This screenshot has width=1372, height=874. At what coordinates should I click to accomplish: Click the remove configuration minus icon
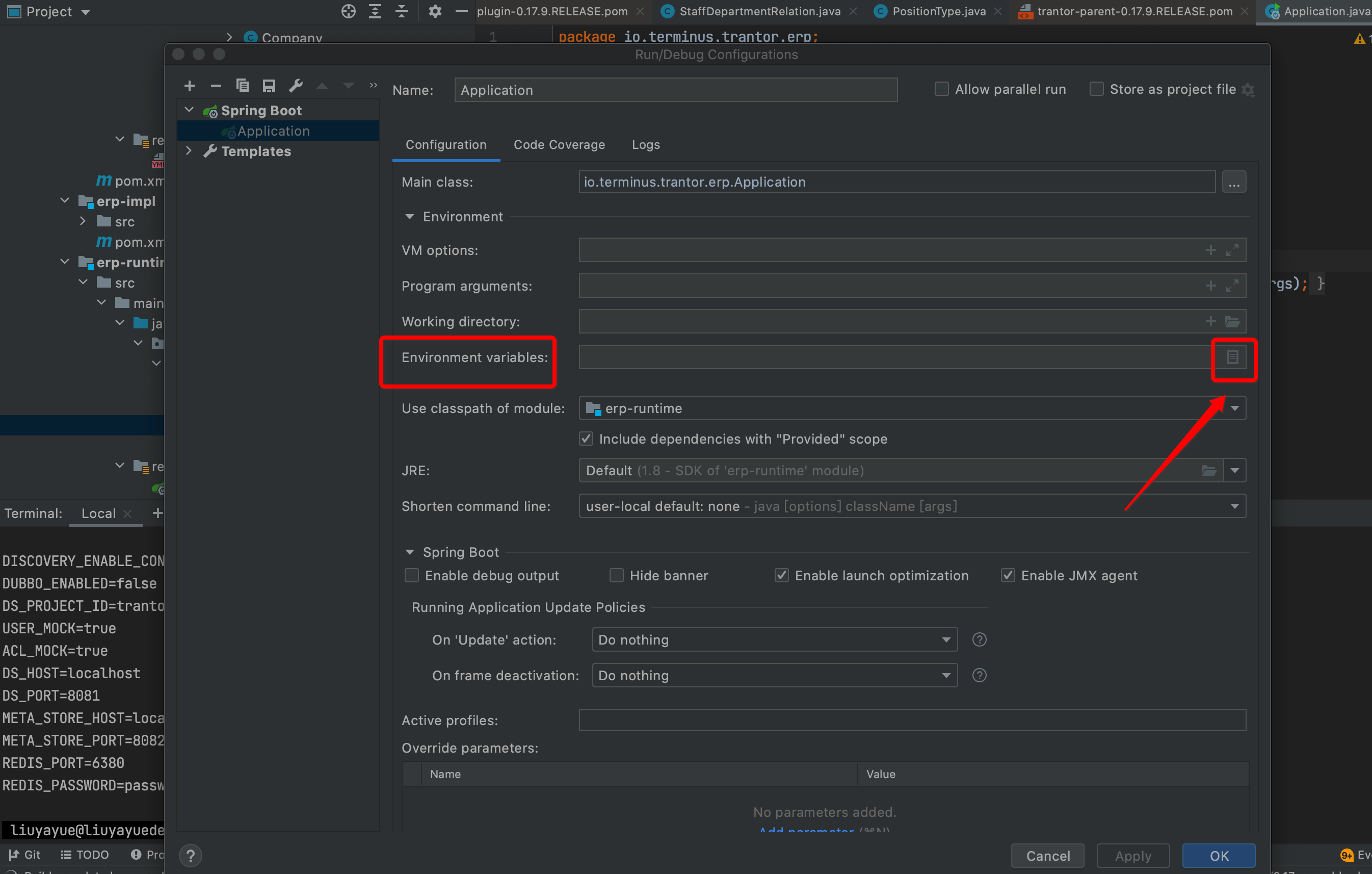[216, 86]
